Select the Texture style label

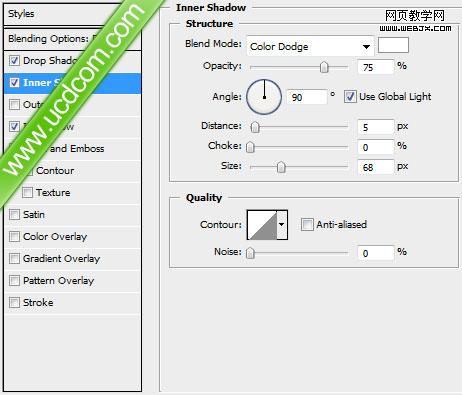(53, 192)
